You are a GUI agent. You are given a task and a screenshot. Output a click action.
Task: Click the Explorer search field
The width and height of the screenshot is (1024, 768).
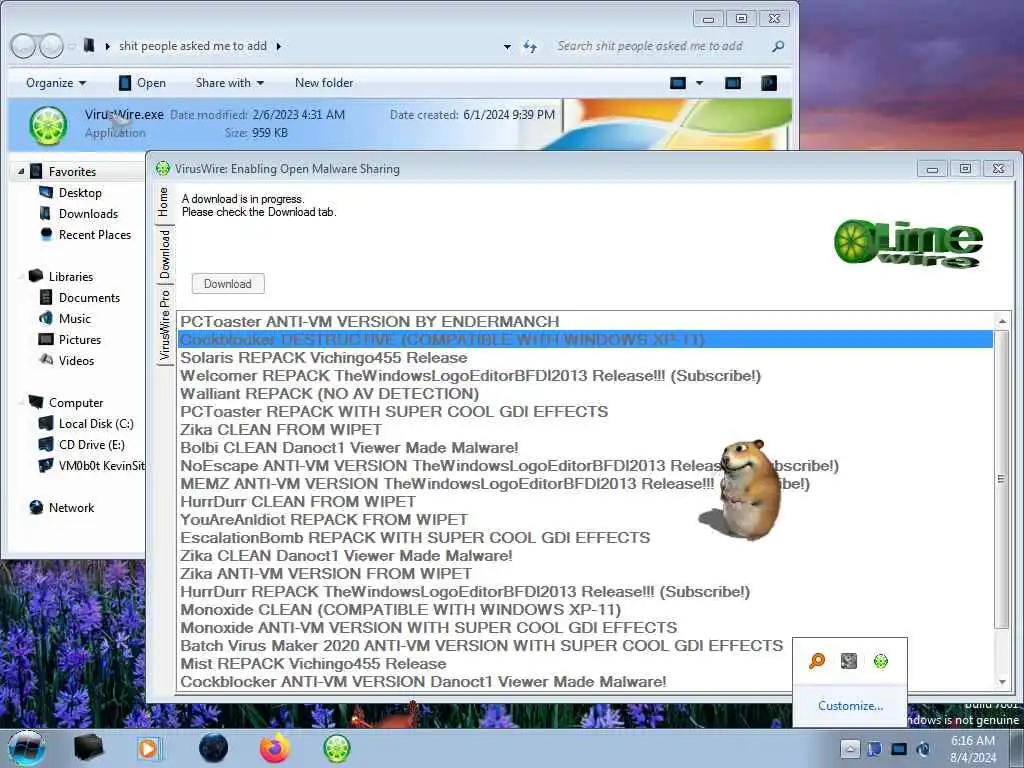click(661, 46)
